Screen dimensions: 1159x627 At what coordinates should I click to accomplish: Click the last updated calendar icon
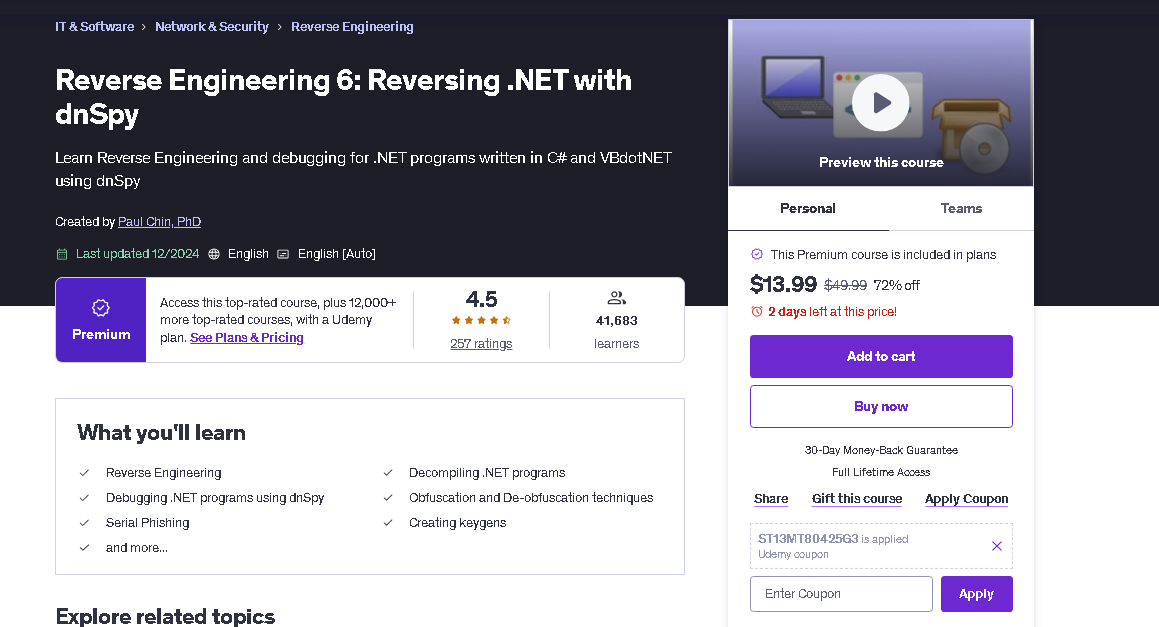pyautogui.click(x=62, y=254)
